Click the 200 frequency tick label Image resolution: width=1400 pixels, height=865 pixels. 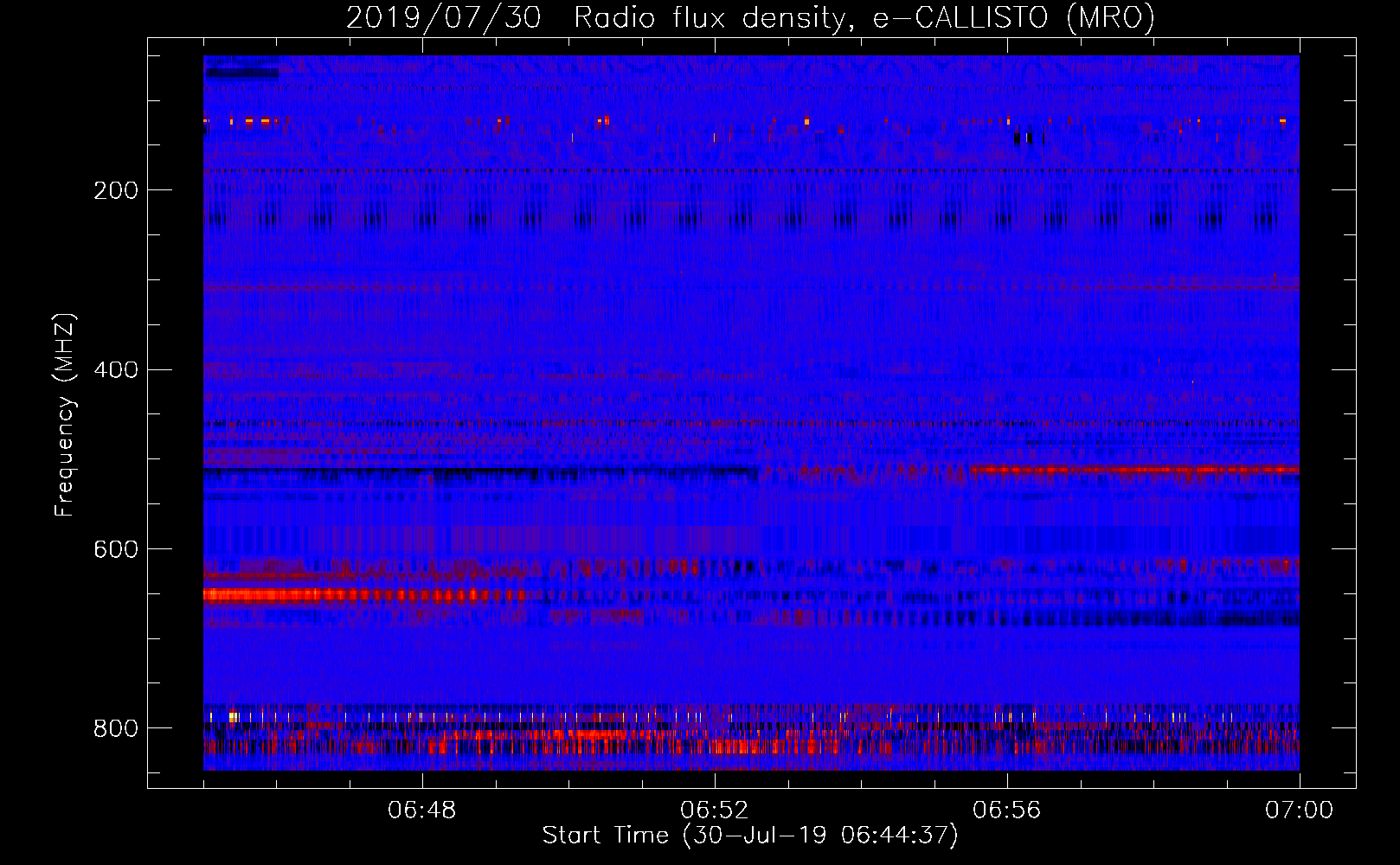click(116, 190)
